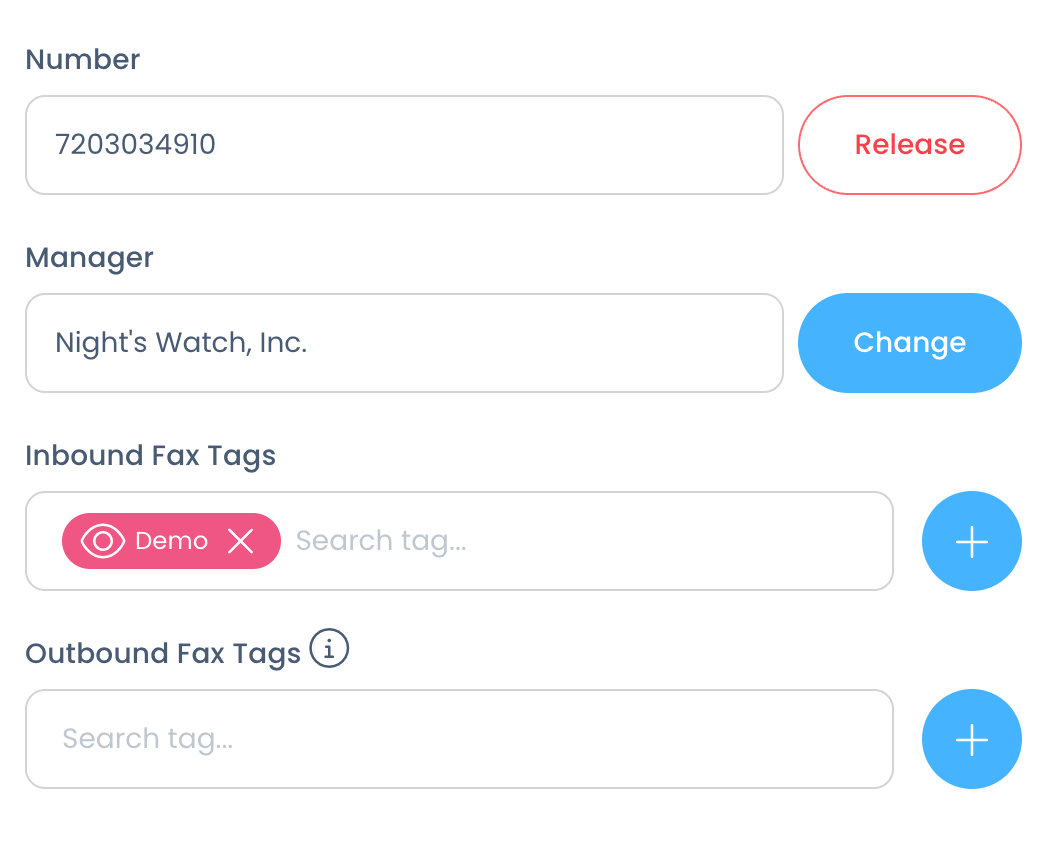Open the Outbound Fax Tags info icon
Viewport: 1054px width, 846px height.
point(329,648)
